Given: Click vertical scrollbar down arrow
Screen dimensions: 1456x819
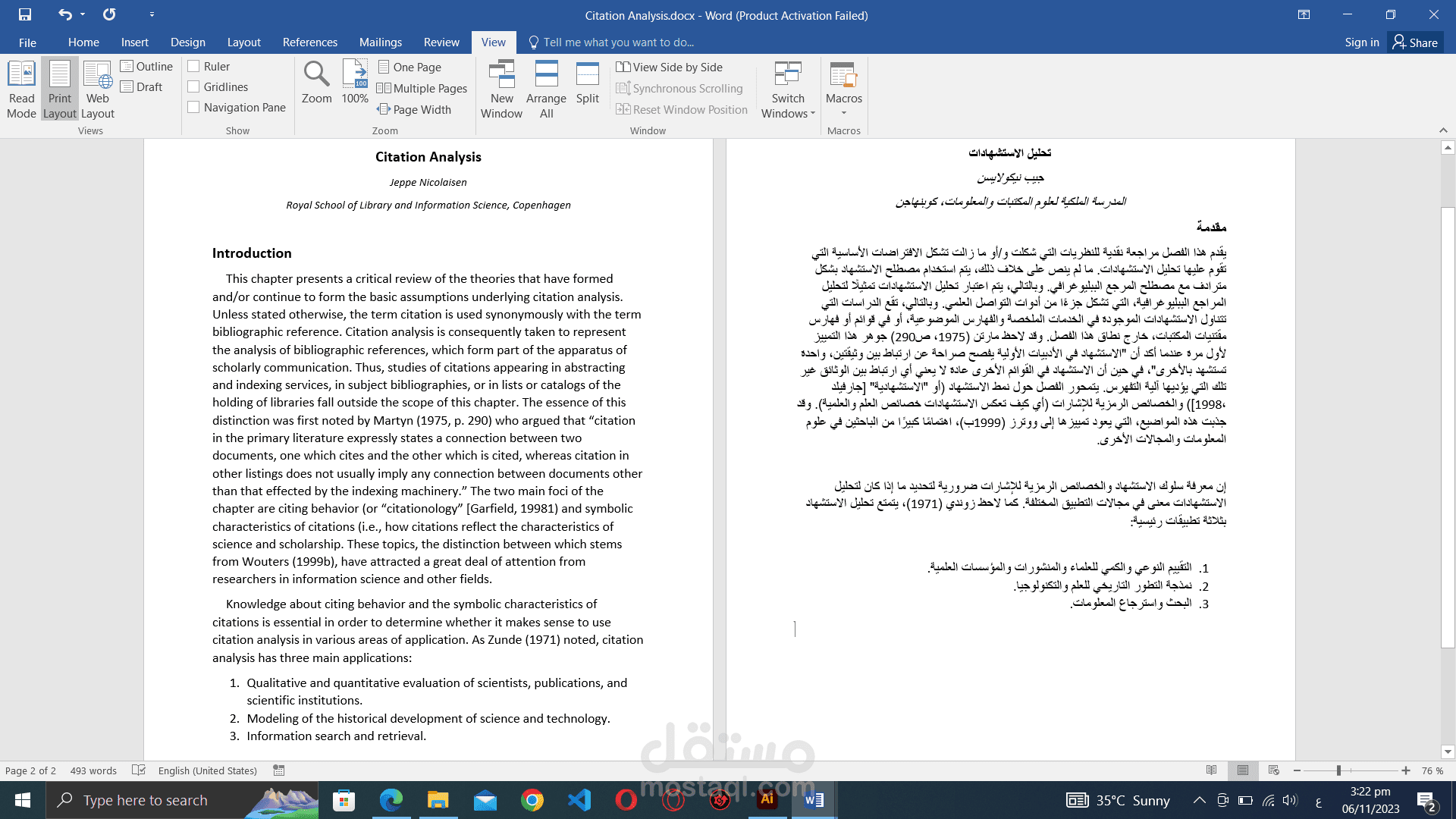Looking at the screenshot, I should point(1448,752).
